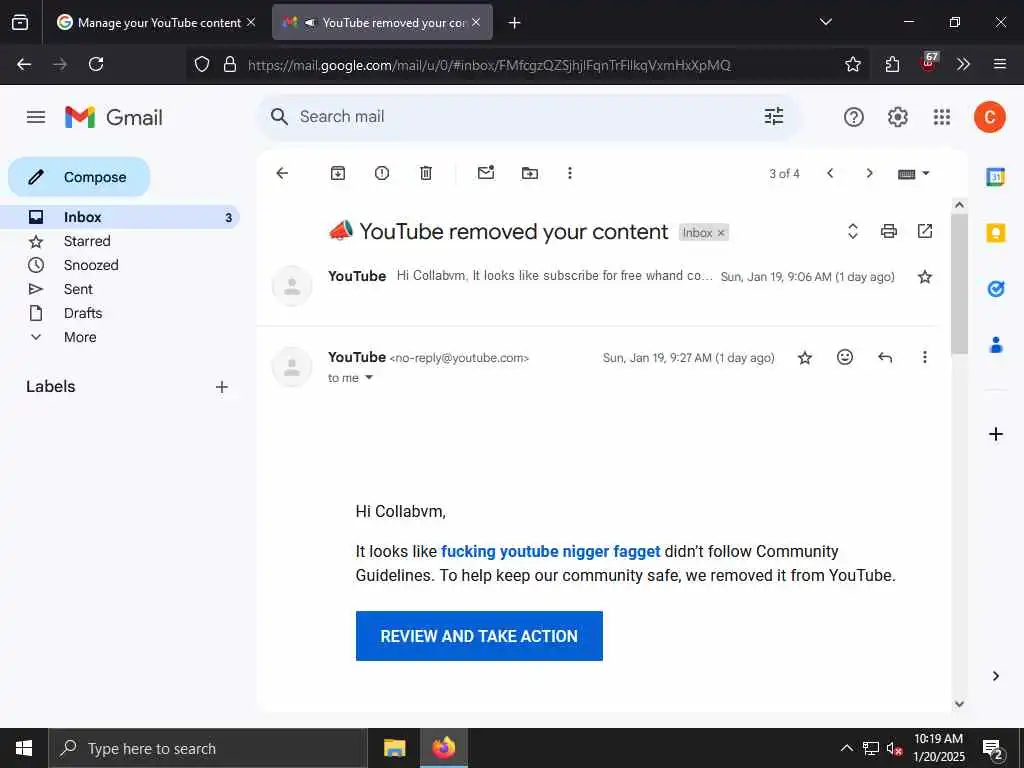The image size is (1024, 768).
Task: Click REVIEW AND TAKE ACTION button
Action: (x=479, y=636)
